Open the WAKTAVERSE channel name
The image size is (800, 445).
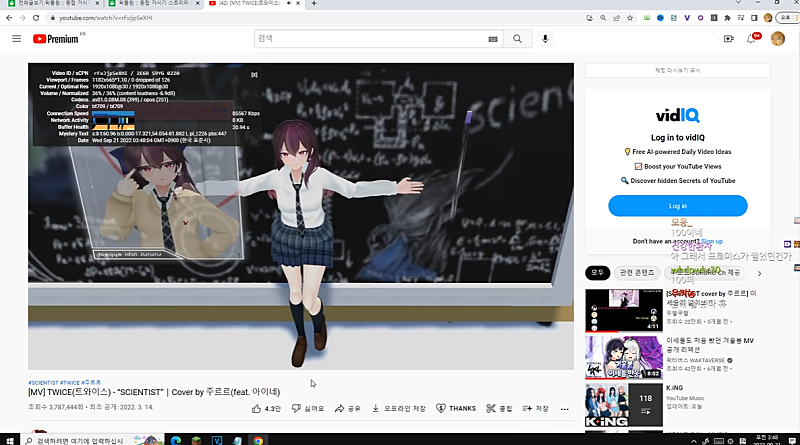(x=695, y=360)
